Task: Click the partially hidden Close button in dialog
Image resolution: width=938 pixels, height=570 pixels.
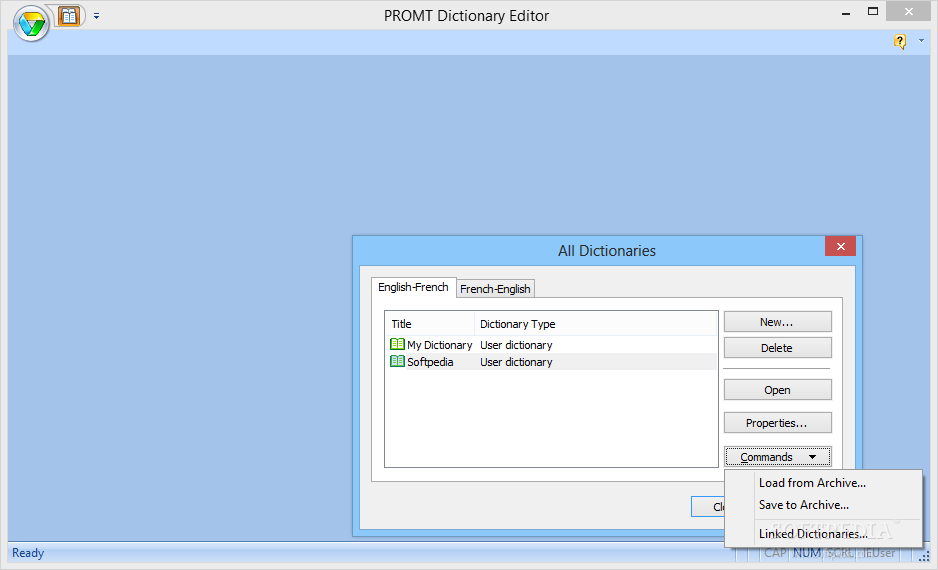Action: (708, 507)
